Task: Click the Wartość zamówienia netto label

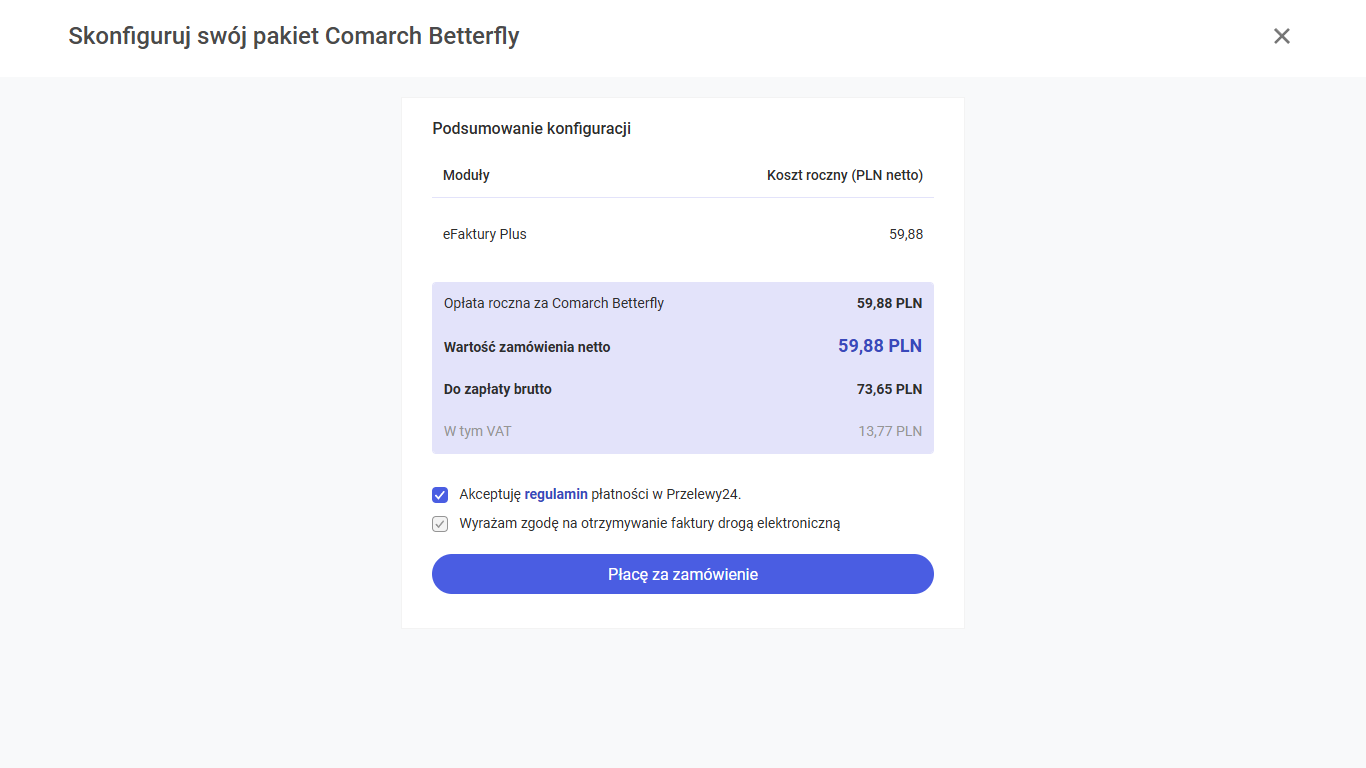Action: point(527,347)
